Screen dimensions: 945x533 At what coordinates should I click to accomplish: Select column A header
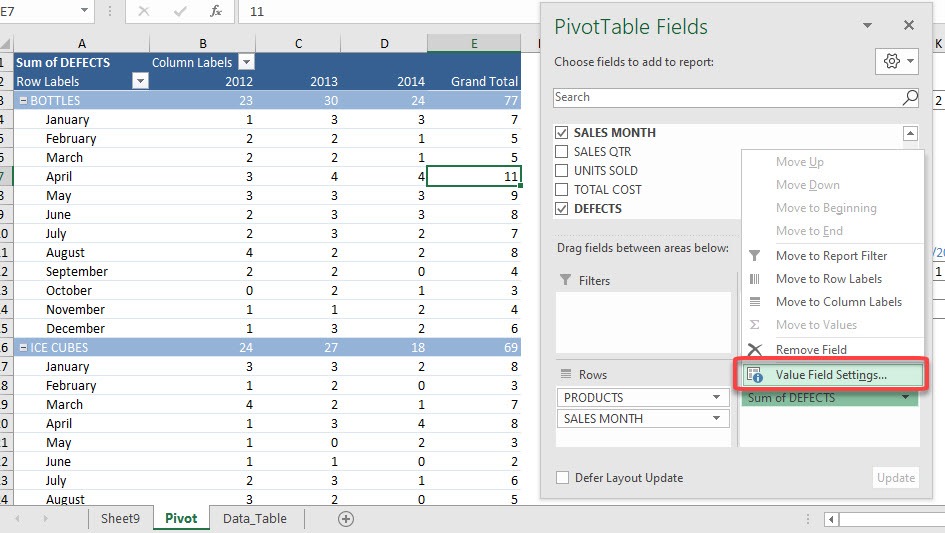coord(81,43)
